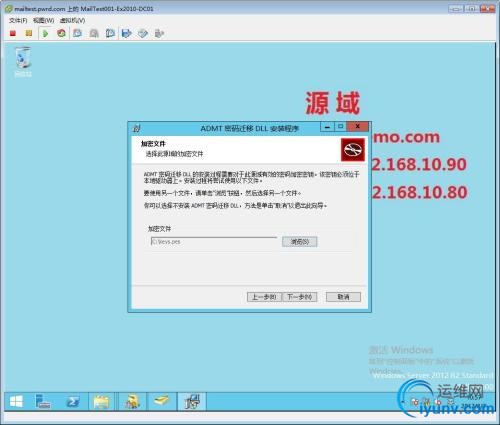Click the 加密文件 label above the path field
Screen dimensions: 500x425
[x=159, y=229]
